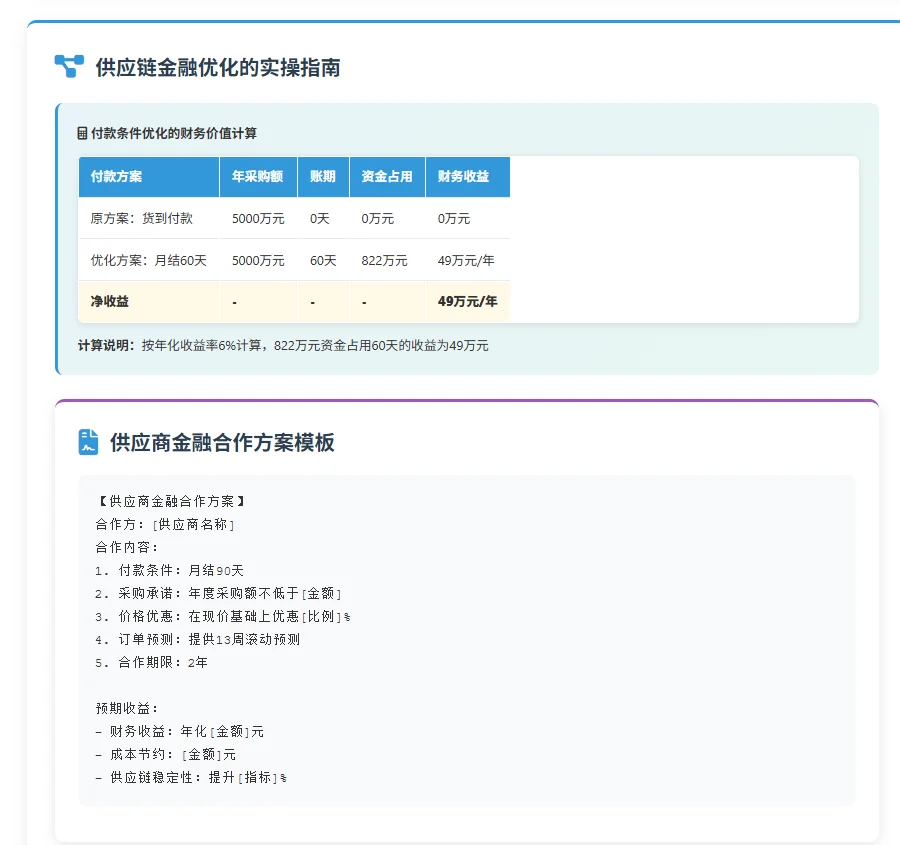Image resolution: width=900 pixels, height=845 pixels.
Task: Click the 预期收益 section label
Action: coord(126,708)
